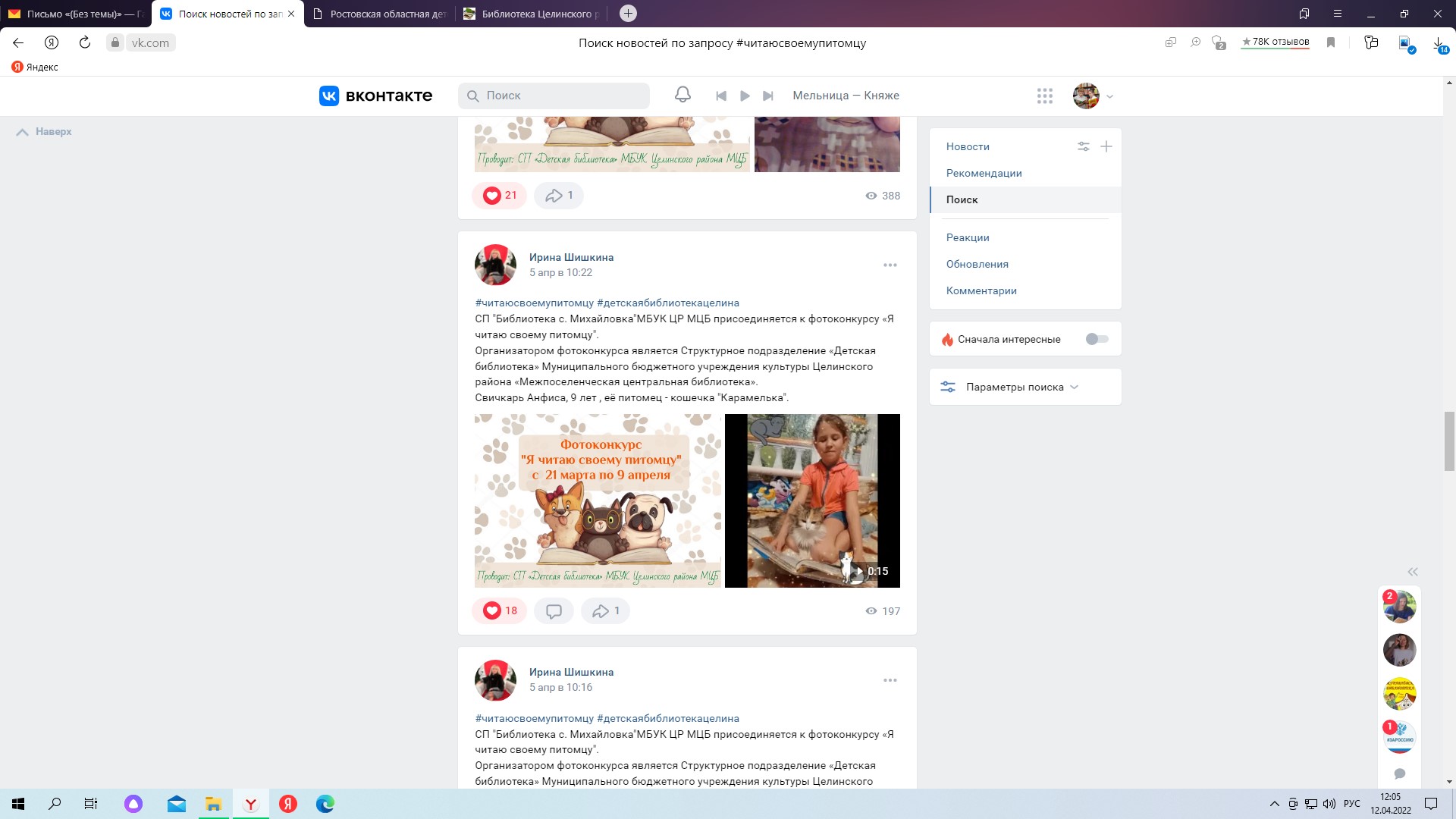Screen dimensions: 1456x819
Task: Skip to previous track in music player
Action: 721,96
